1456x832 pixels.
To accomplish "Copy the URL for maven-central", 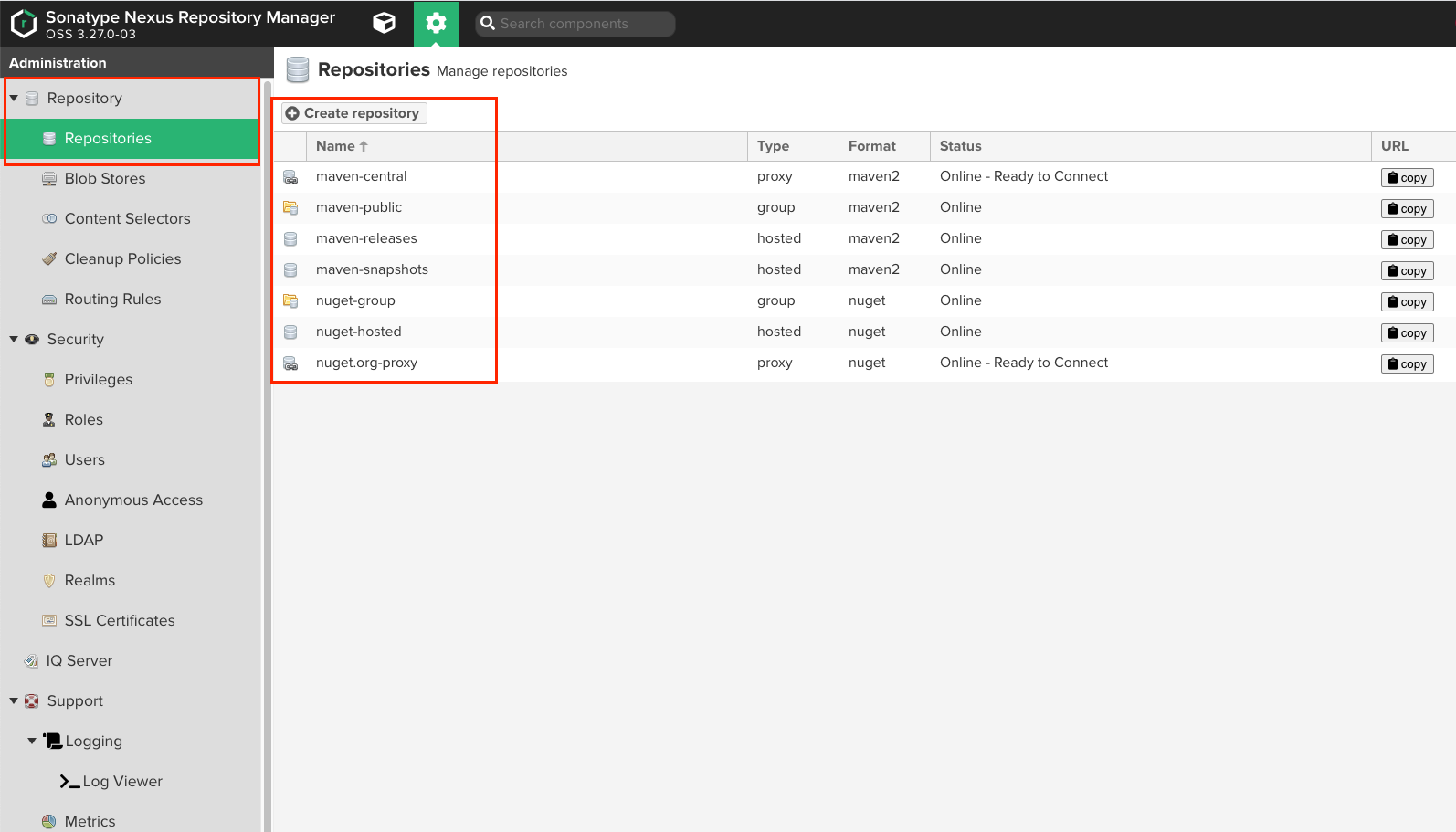I will point(1407,178).
